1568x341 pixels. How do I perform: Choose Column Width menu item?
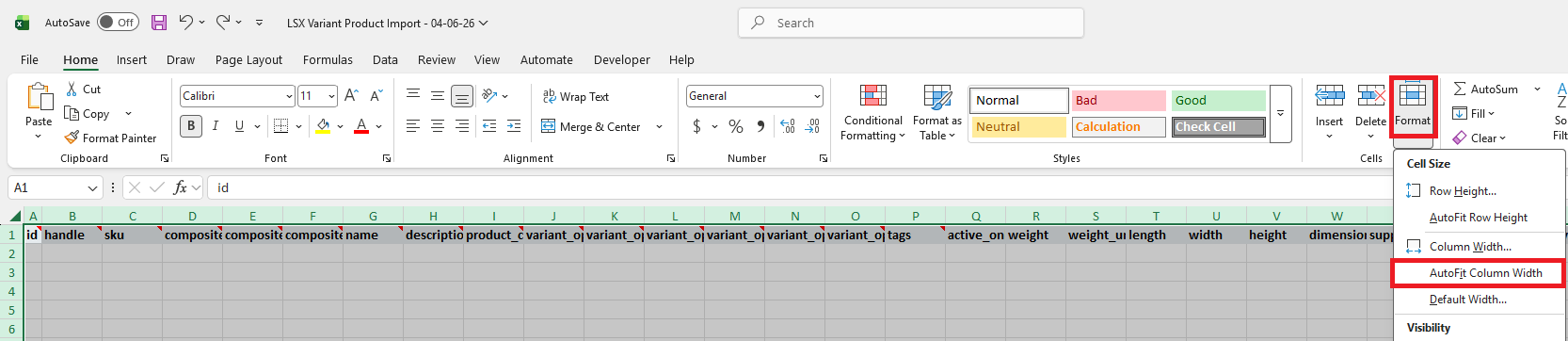point(1478,247)
